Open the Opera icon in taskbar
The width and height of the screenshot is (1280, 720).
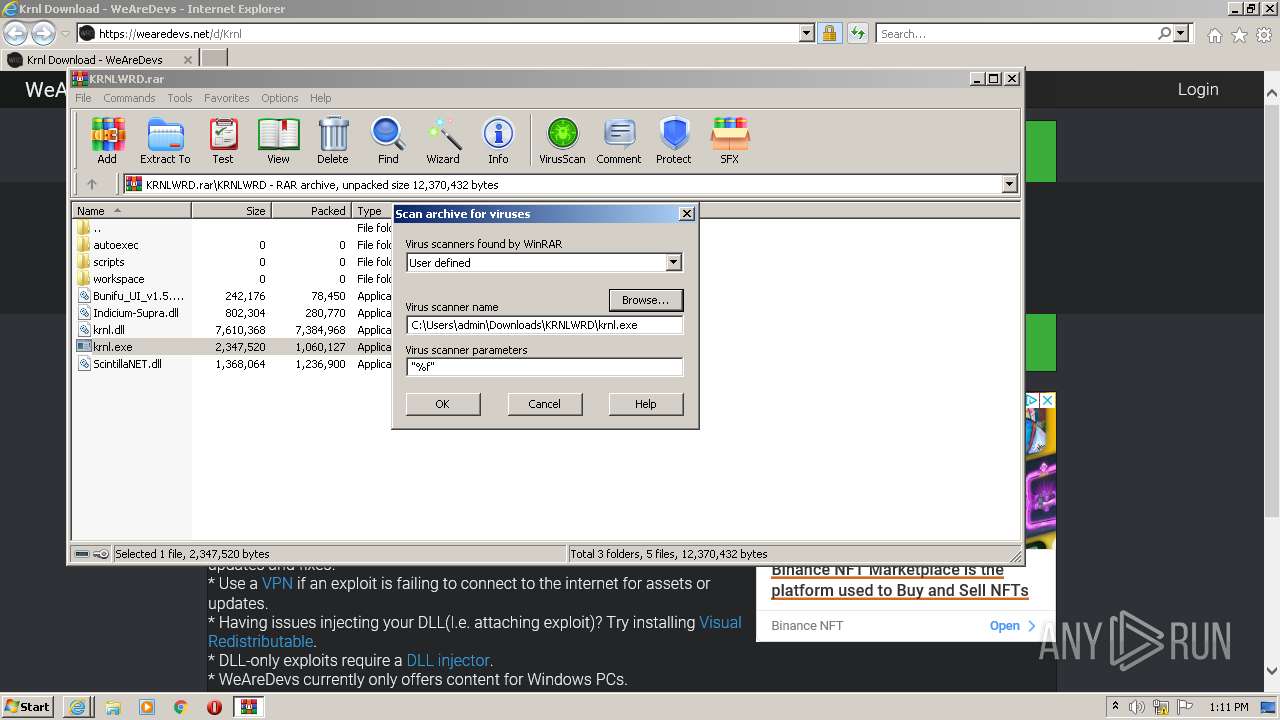[x=214, y=706]
